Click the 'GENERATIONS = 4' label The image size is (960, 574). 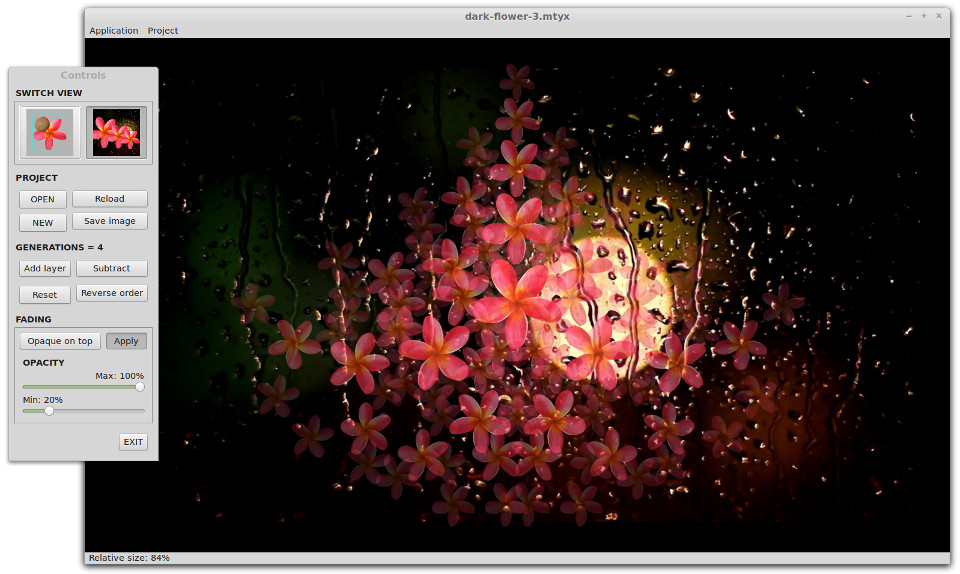pos(59,247)
